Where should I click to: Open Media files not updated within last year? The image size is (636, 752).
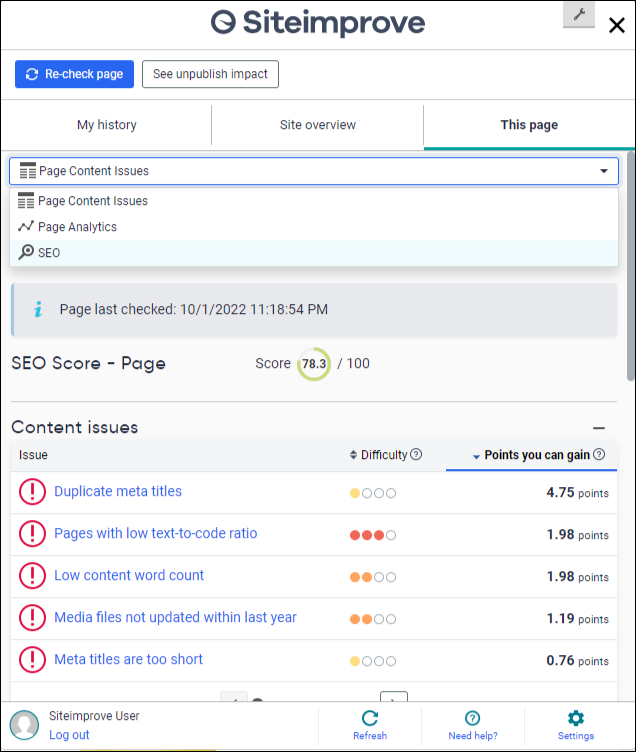(176, 617)
